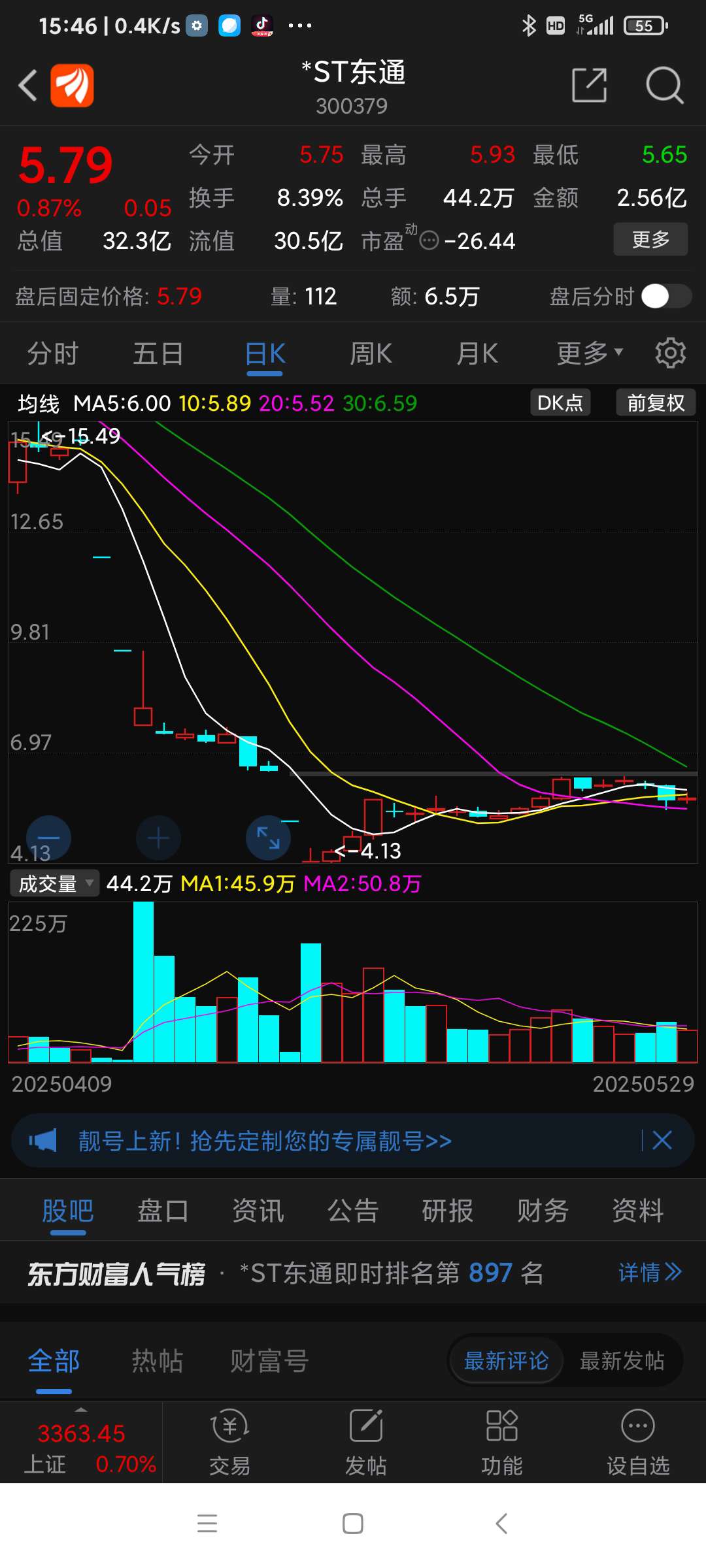The width and height of the screenshot is (706, 1568).
Task: Open 资料 company info tab
Action: (x=638, y=1211)
